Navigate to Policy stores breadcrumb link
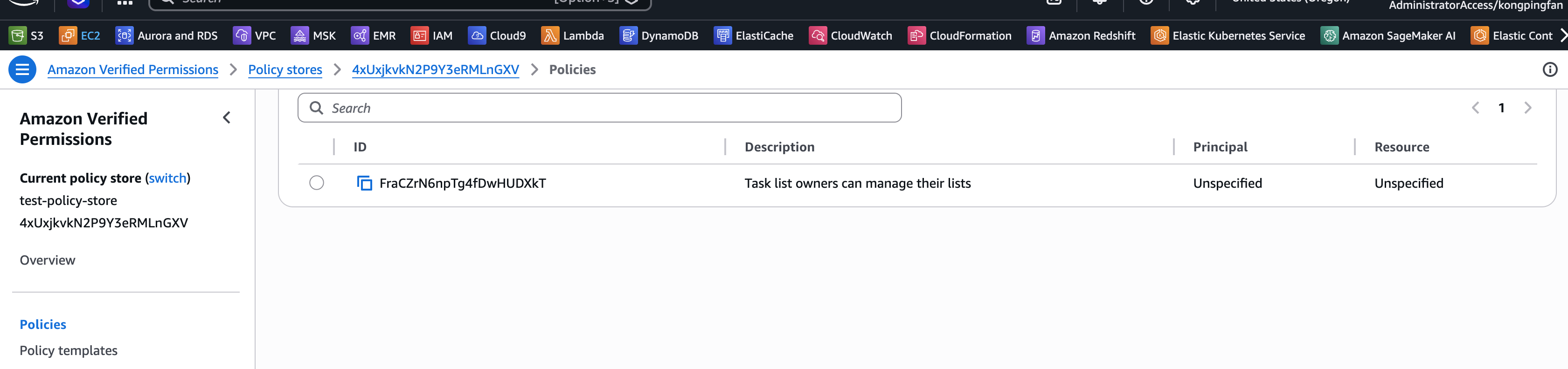The width and height of the screenshot is (1568, 369). (285, 70)
